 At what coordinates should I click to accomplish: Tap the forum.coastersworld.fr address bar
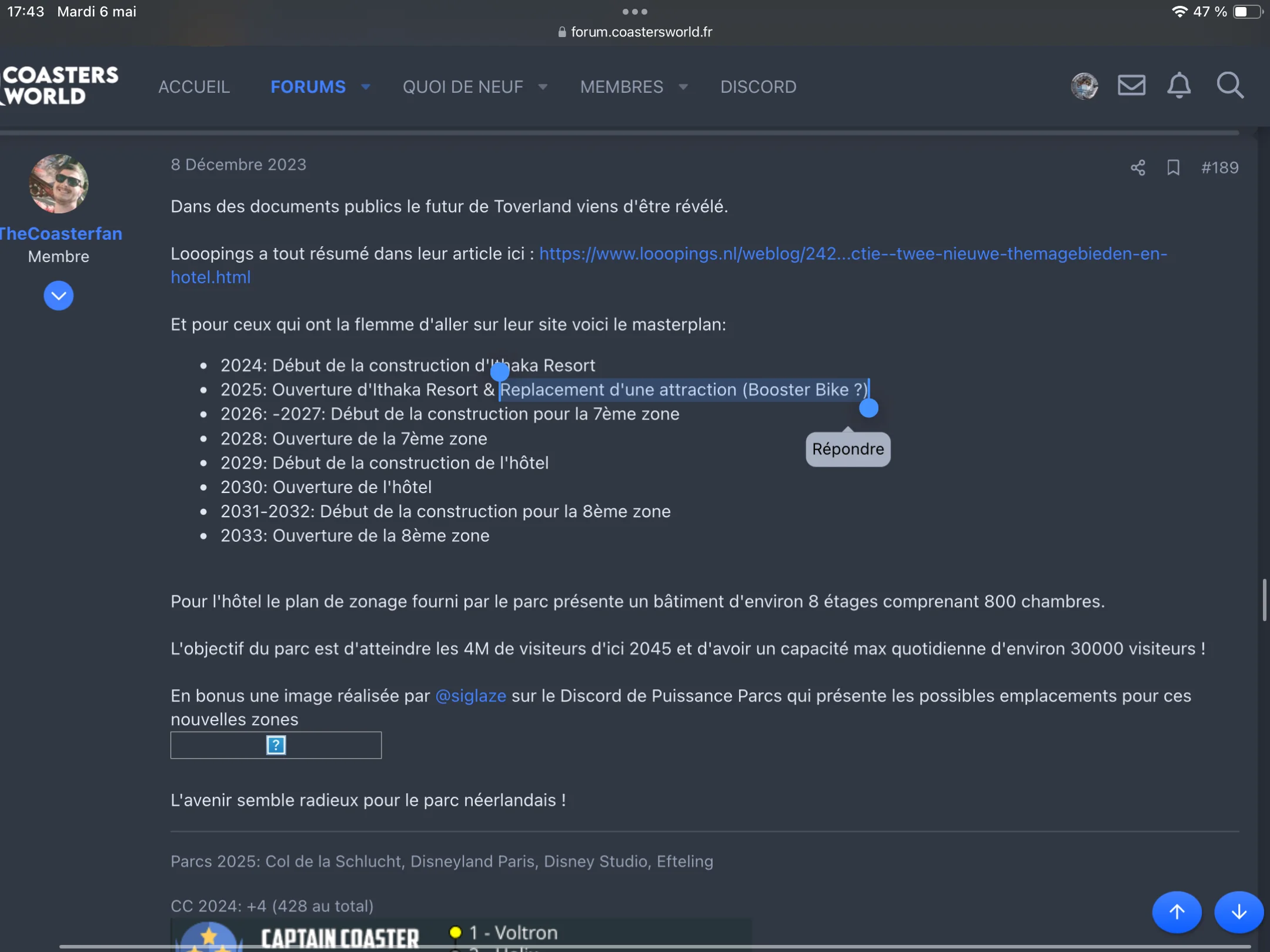pyautogui.click(x=635, y=32)
